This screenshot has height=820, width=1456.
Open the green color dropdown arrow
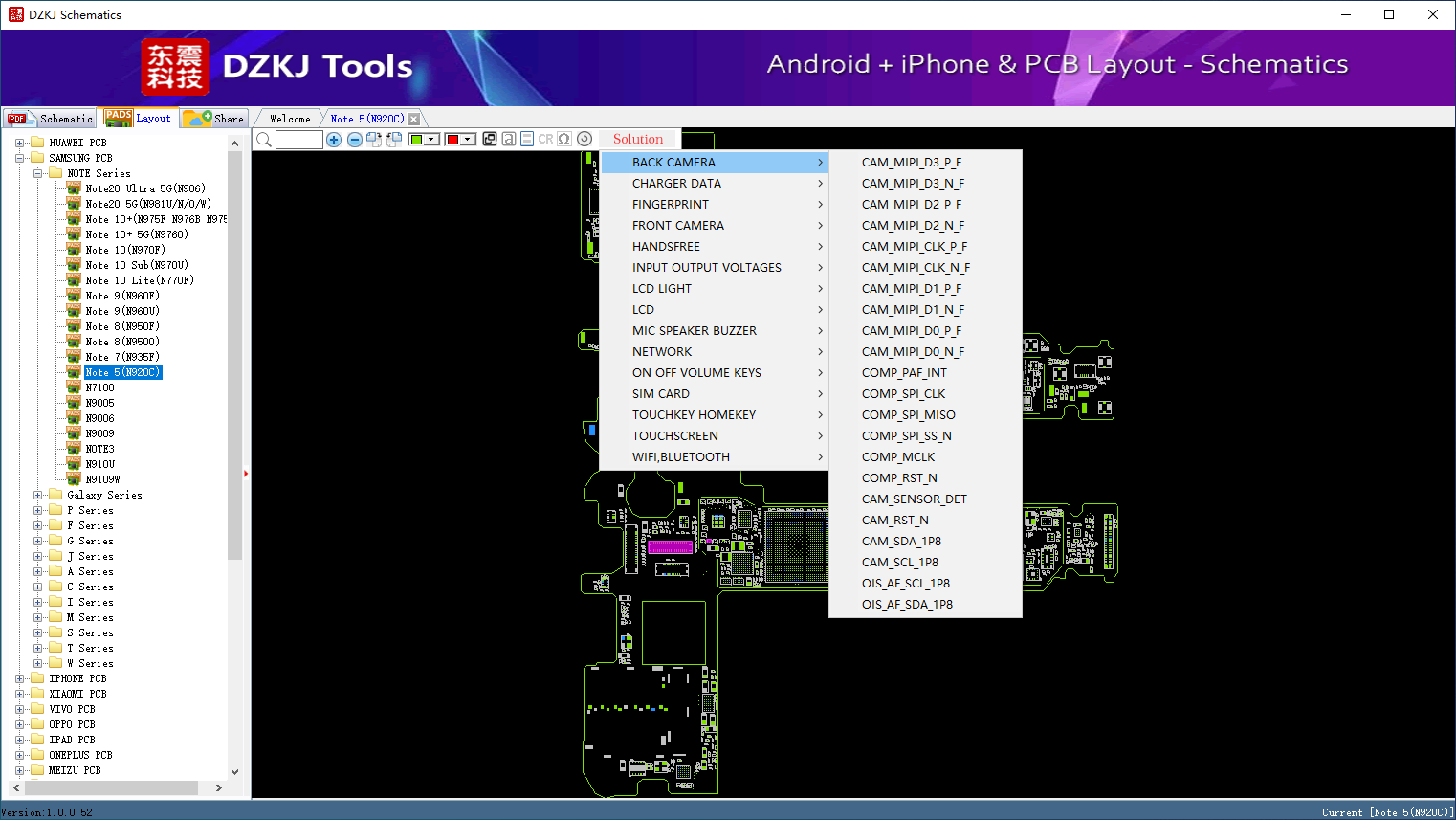point(431,140)
